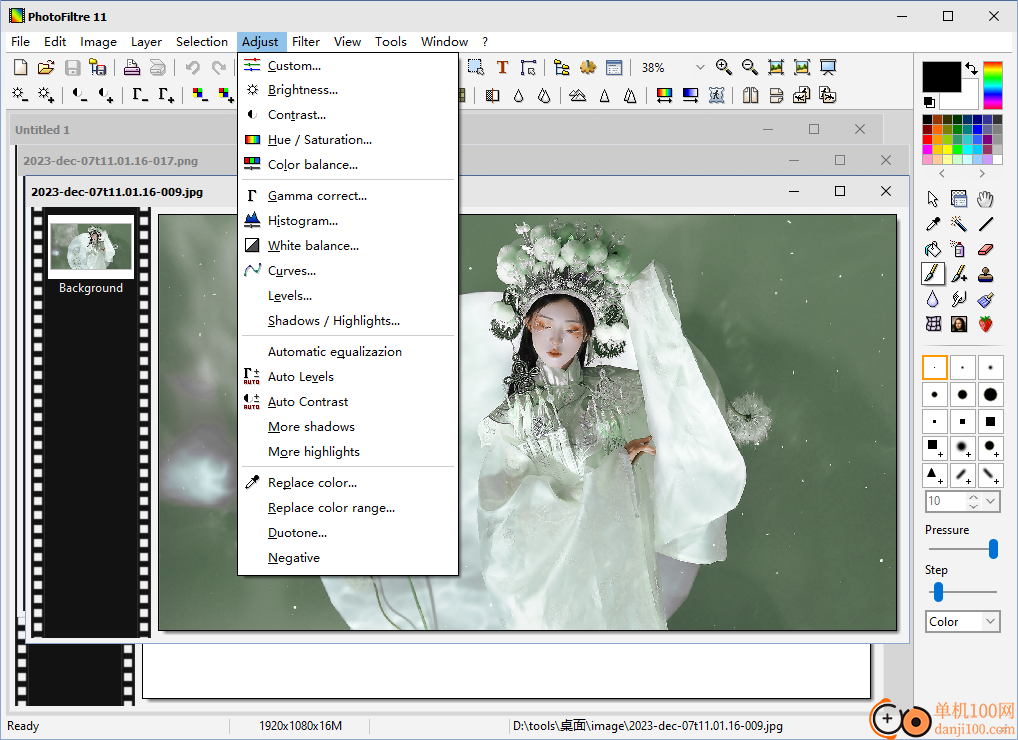Choose the large square brush tip
This screenshot has width=1018, height=740.
990,421
